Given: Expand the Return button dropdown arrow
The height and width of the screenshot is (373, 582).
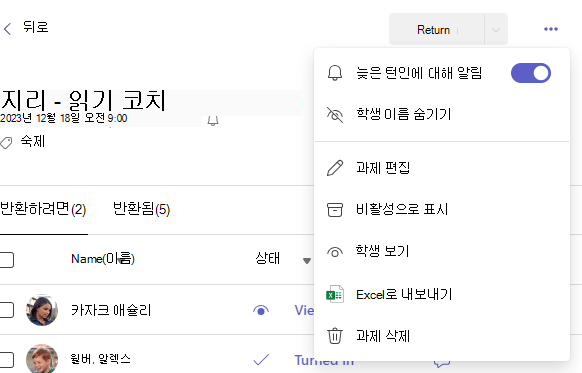Looking at the screenshot, I should 496,30.
